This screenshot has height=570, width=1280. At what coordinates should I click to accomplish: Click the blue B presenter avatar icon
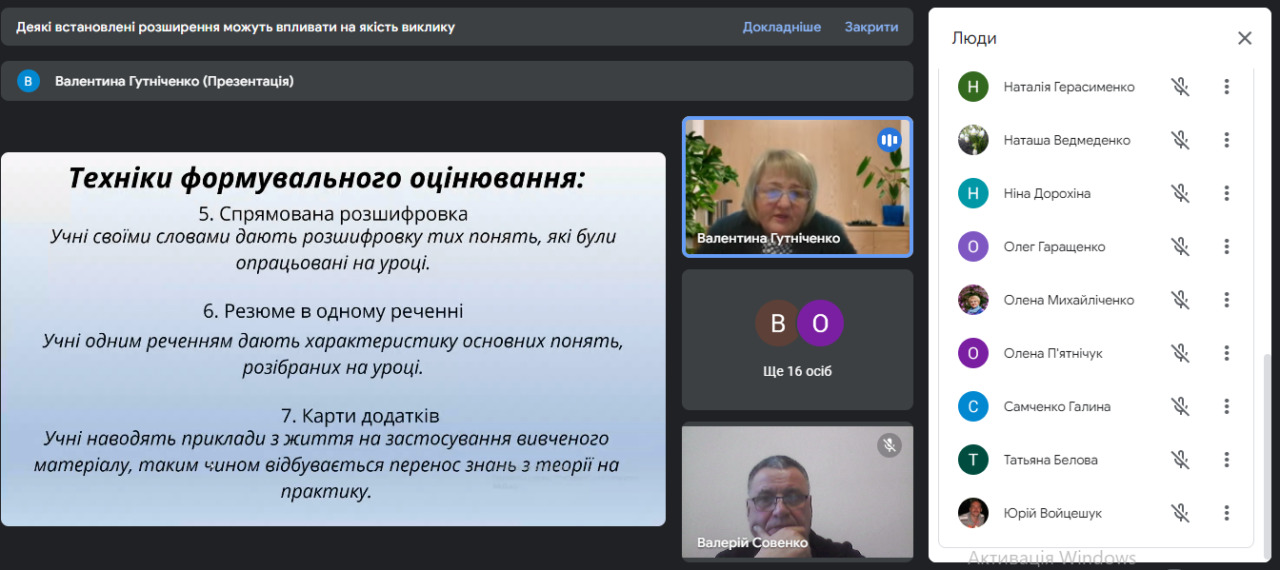(x=28, y=81)
